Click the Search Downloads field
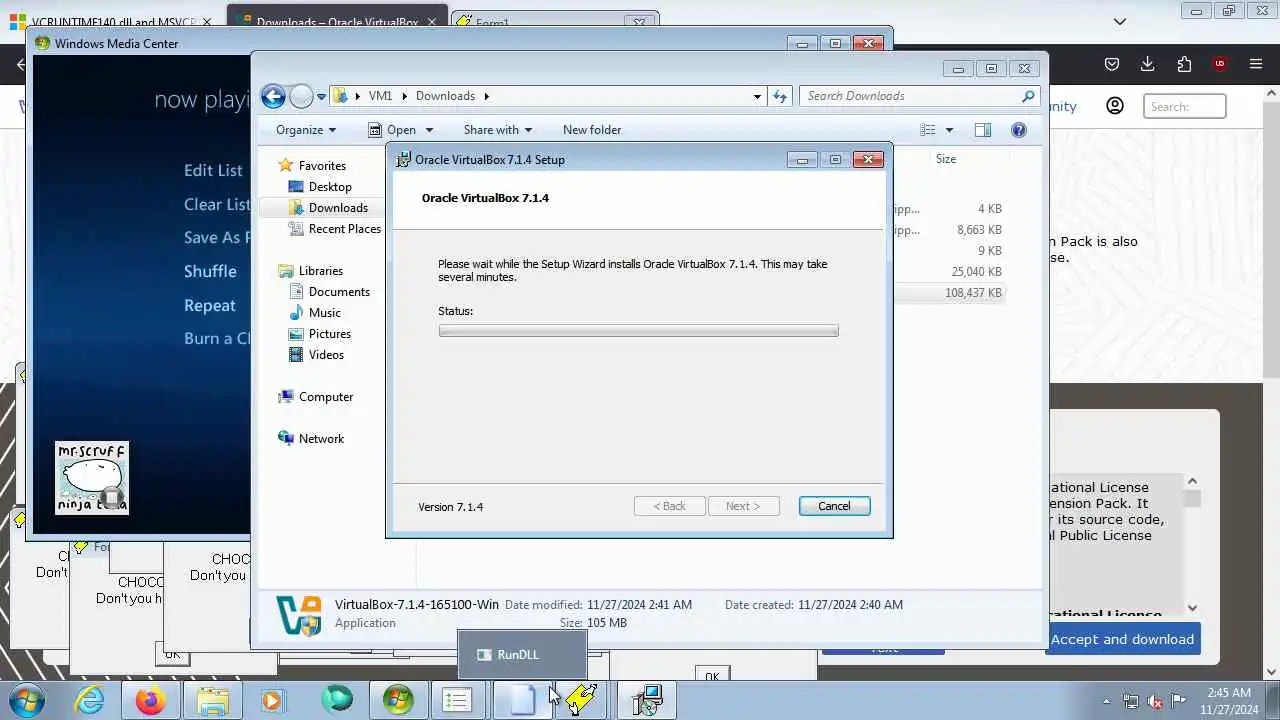This screenshot has width=1280, height=720. pyautogui.click(x=919, y=96)
